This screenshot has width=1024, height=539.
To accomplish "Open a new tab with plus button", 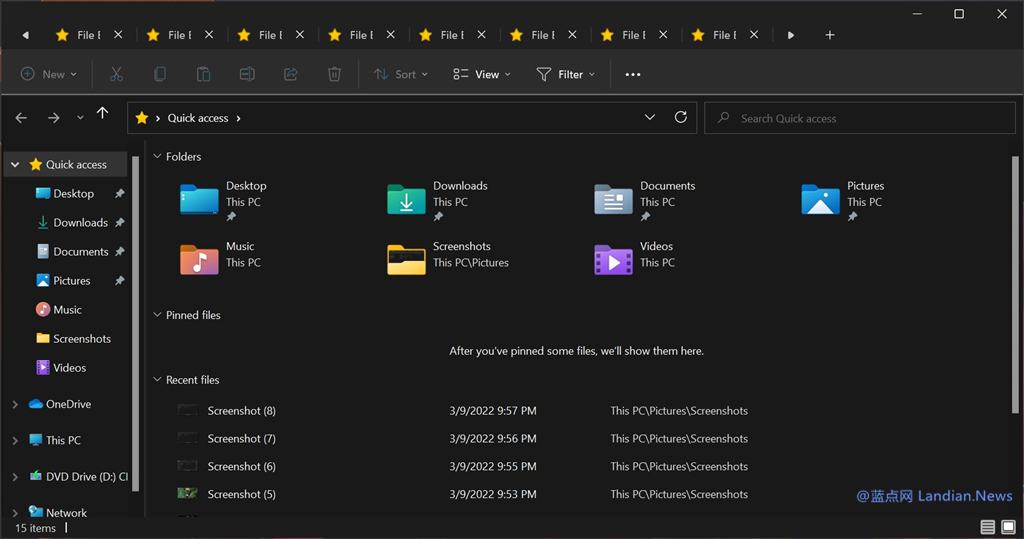I will click(x=829, y=35).
